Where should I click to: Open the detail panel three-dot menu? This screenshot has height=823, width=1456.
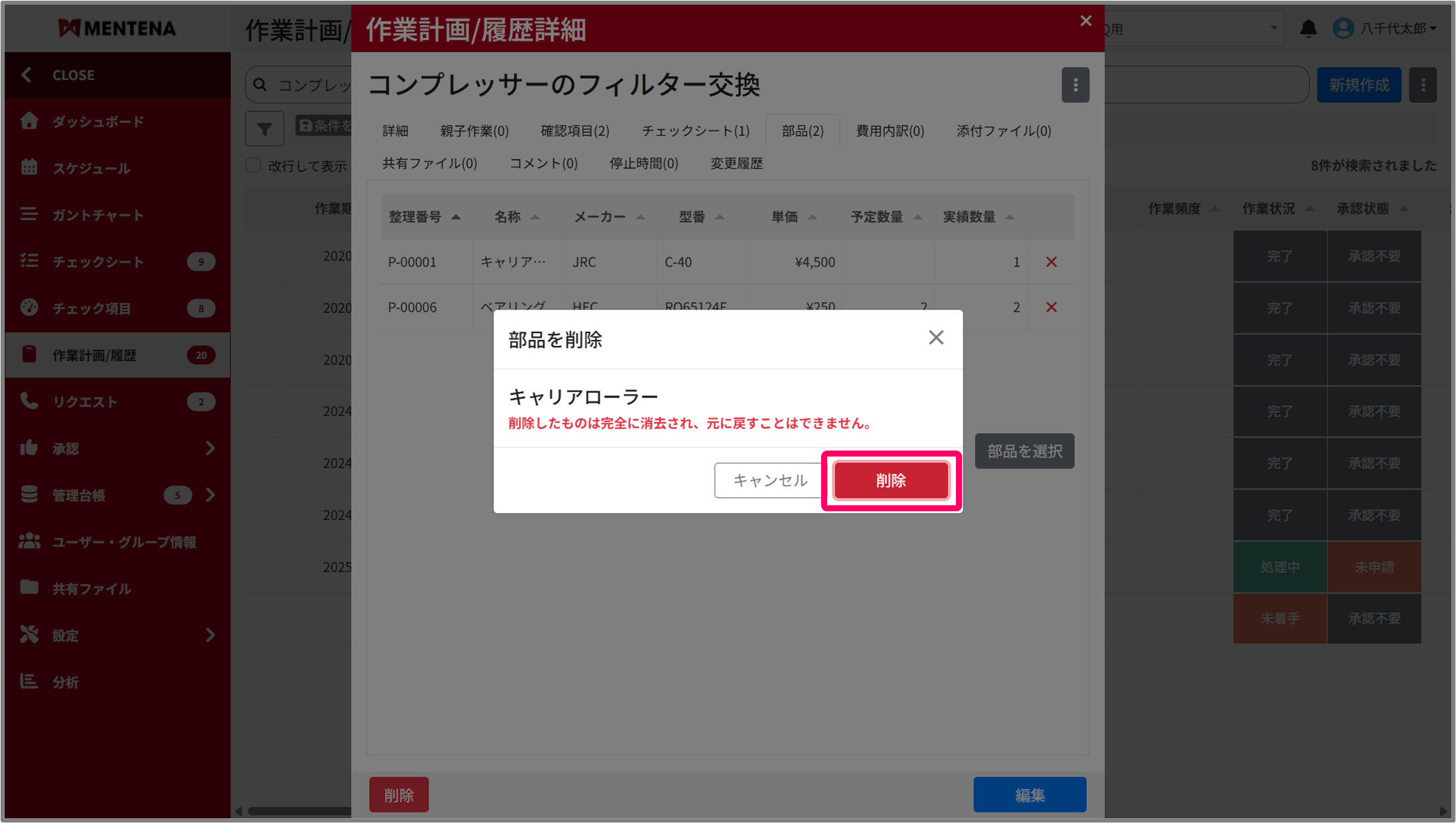point(1075,85)
